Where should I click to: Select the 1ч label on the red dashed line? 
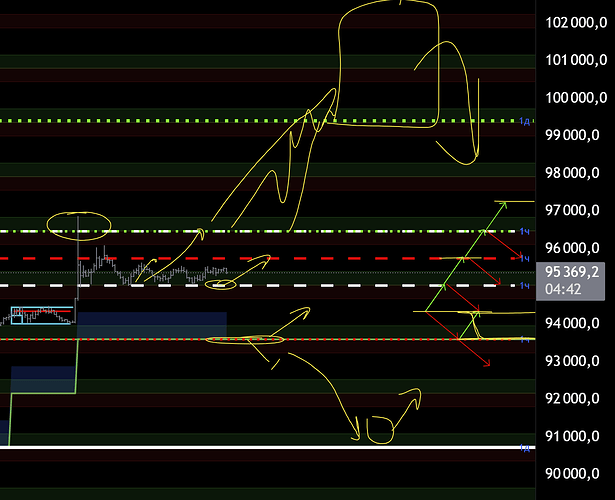[x=524, y=258]
